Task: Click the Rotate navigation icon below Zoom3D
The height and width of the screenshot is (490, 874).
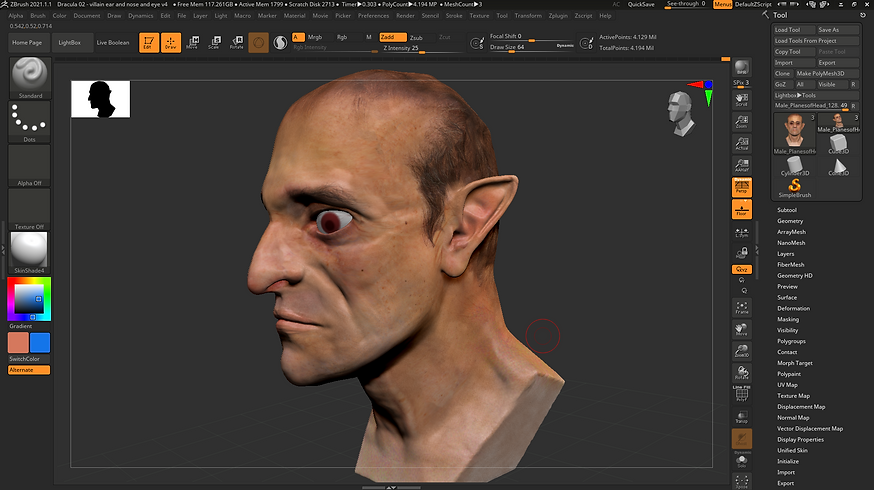Action: tap(741, 373)
